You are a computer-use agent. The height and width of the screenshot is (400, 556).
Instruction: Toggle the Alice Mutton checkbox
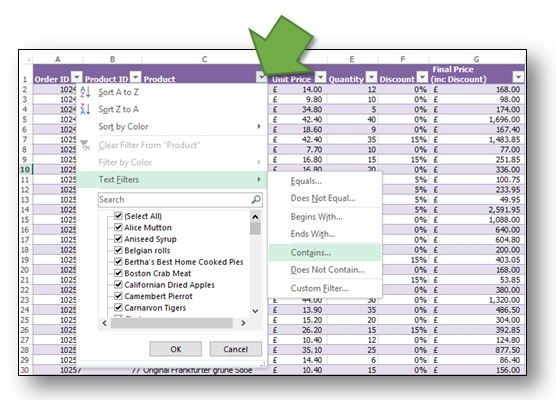coord(118,227)
